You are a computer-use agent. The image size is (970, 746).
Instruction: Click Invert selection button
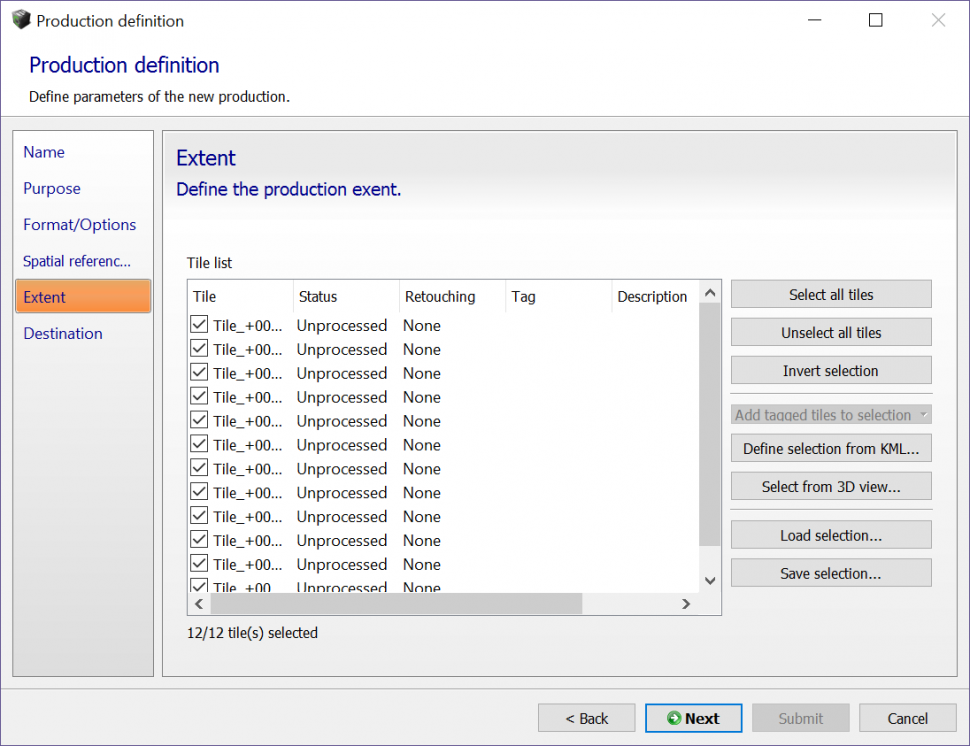831,371
